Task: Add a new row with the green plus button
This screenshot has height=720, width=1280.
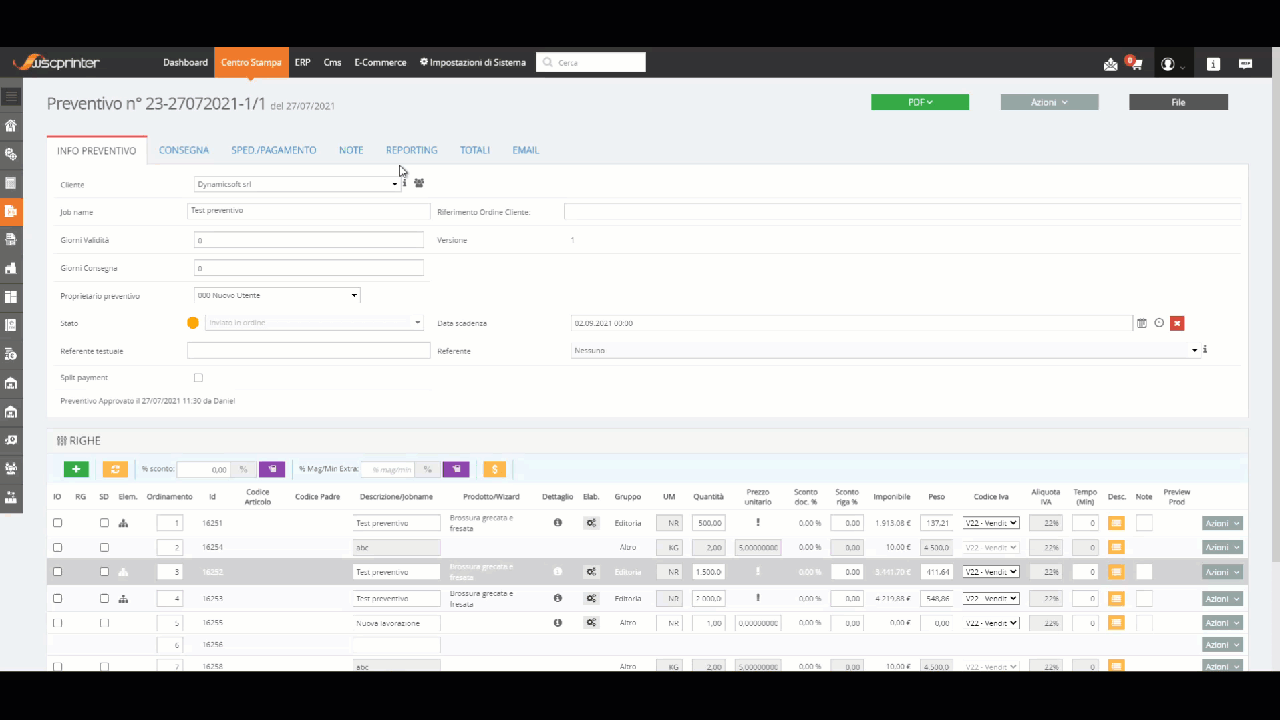Action: tap(76, 469)
